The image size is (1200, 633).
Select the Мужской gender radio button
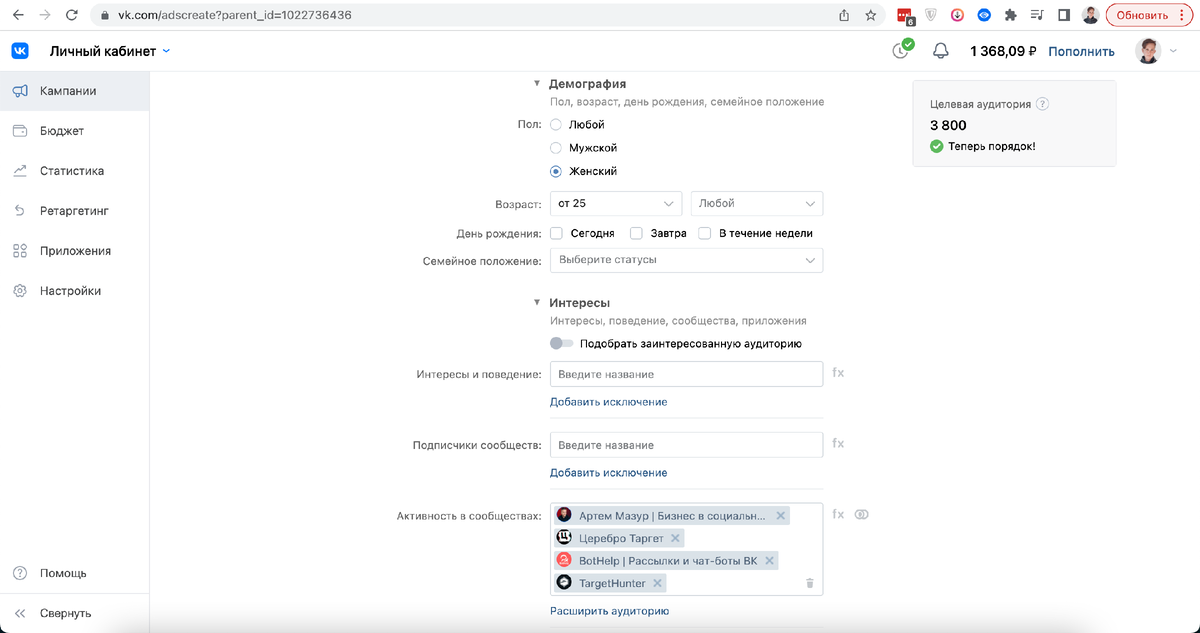coord(555,147)
